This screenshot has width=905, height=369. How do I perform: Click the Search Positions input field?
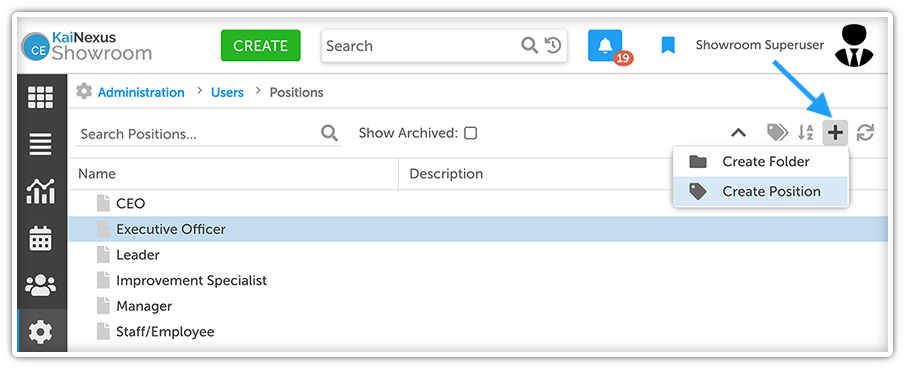(x=199, y=134)
